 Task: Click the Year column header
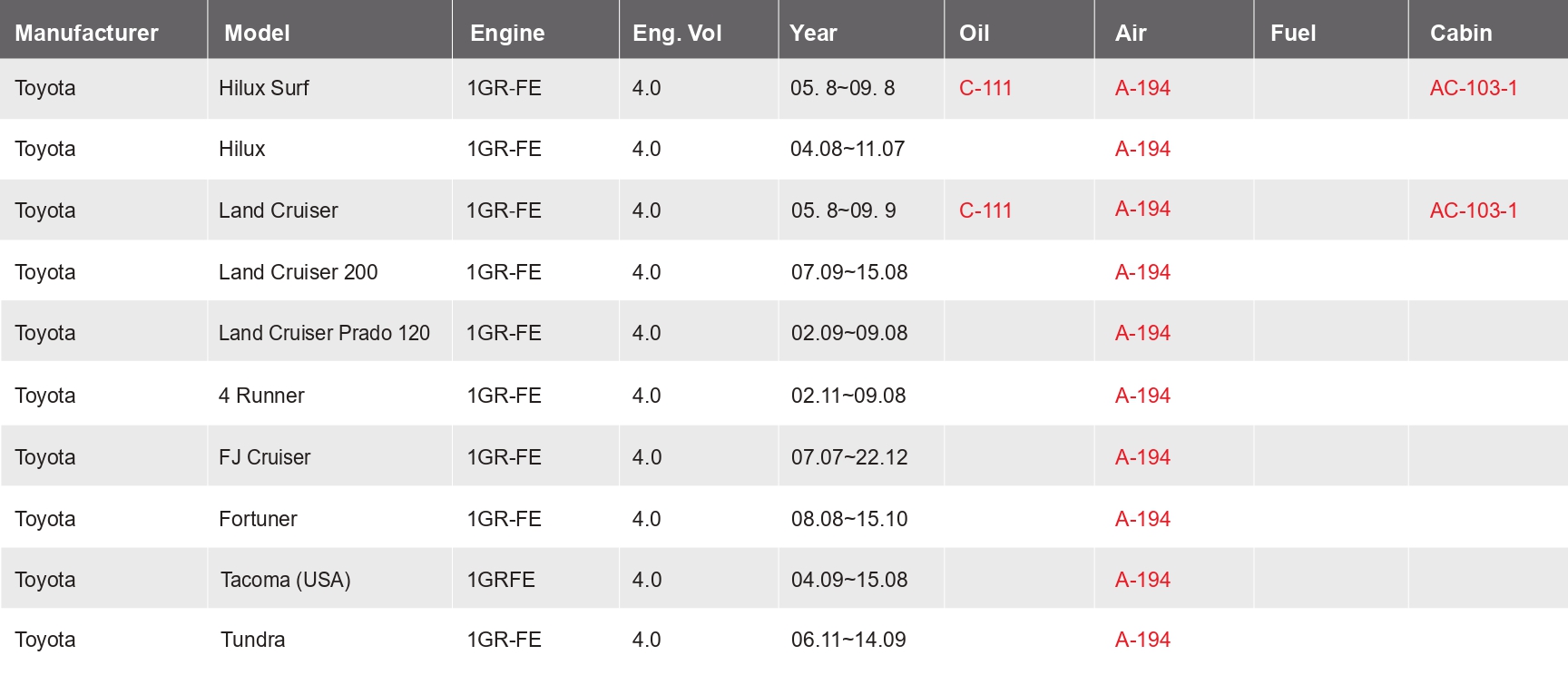813,33
